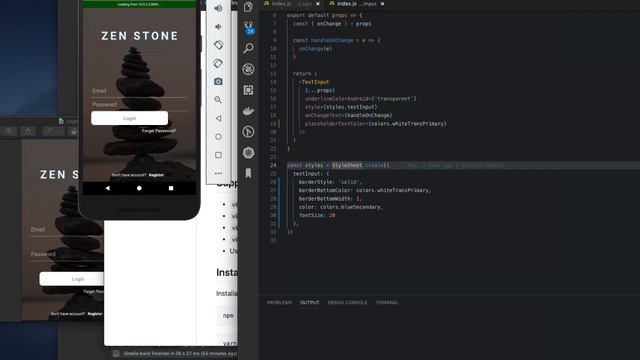The height and width of the screenshot is (360, 640).
Task: Open PROBLEMS panel tab
Action: pos(280,302)
